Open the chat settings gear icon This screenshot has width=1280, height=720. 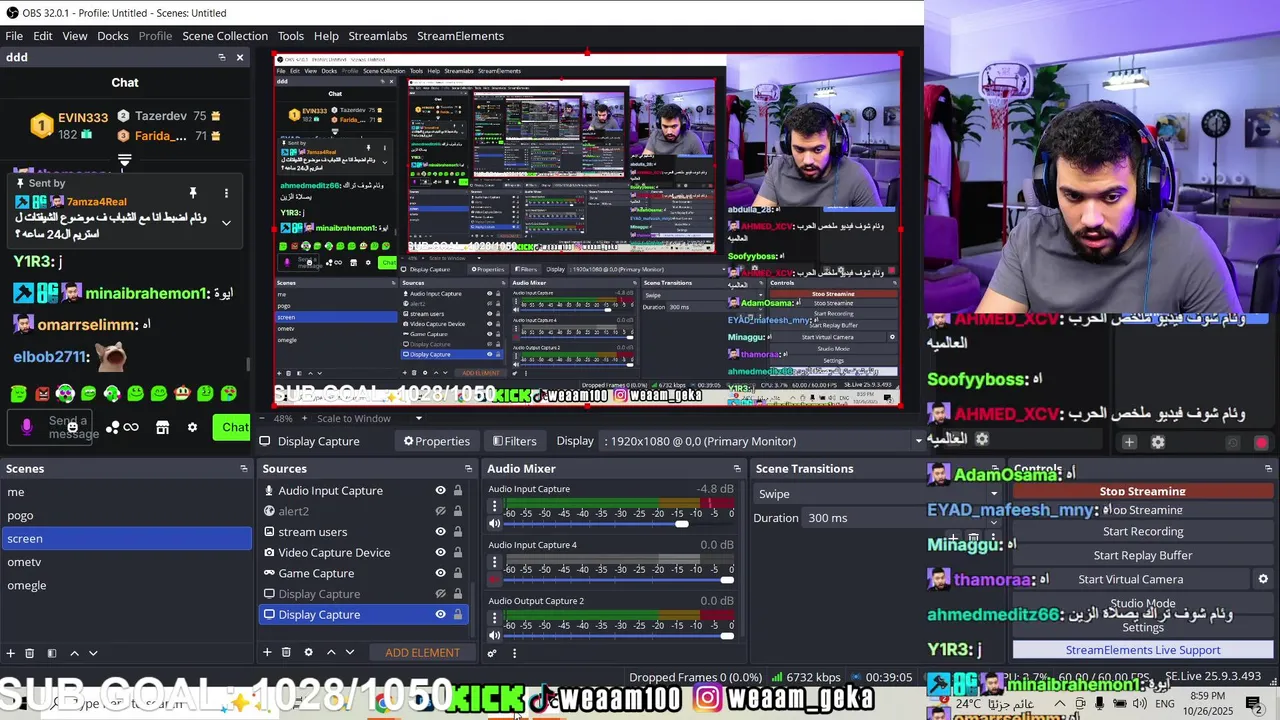(192, 427)
